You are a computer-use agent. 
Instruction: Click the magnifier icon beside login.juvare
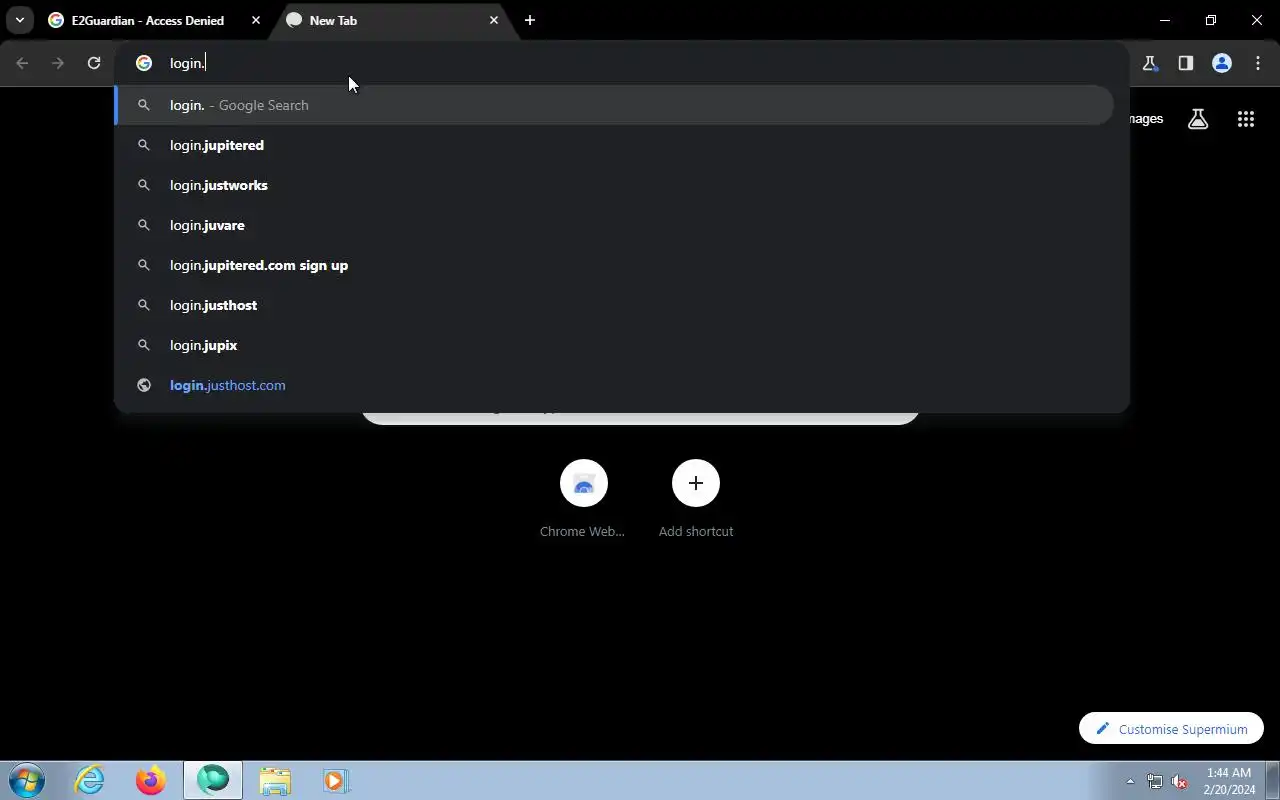click(144, 225)
